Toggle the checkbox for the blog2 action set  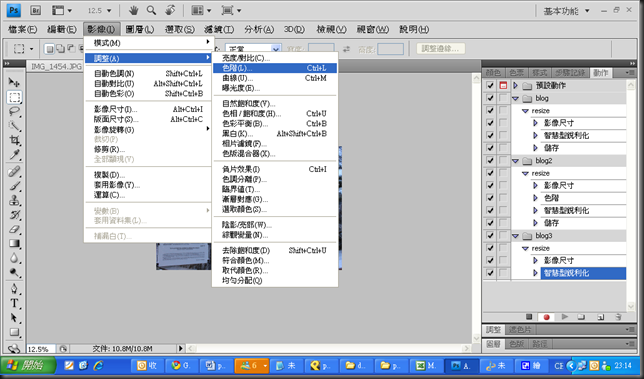[x=490, y=161]
